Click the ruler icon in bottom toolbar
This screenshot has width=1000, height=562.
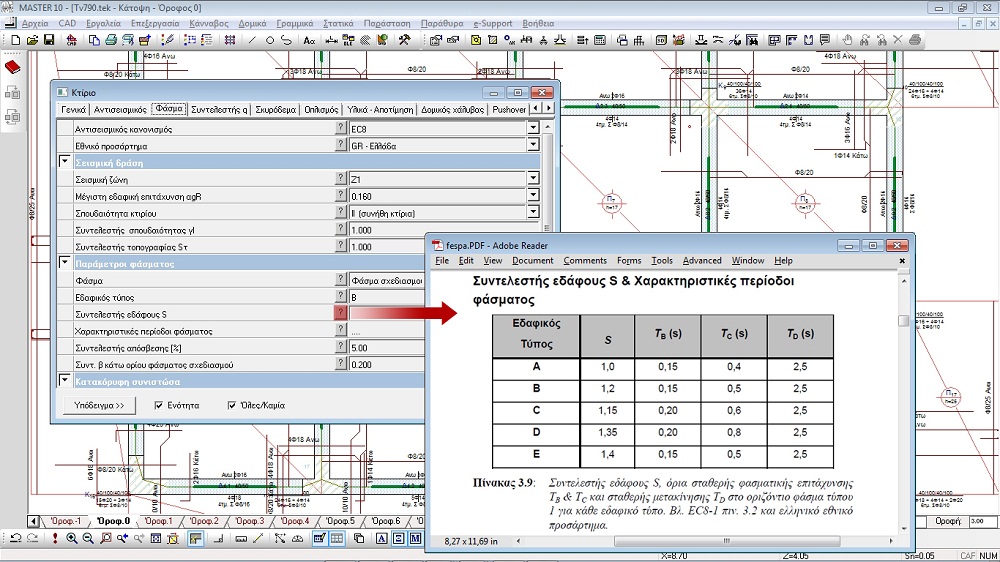pos(241,538)
